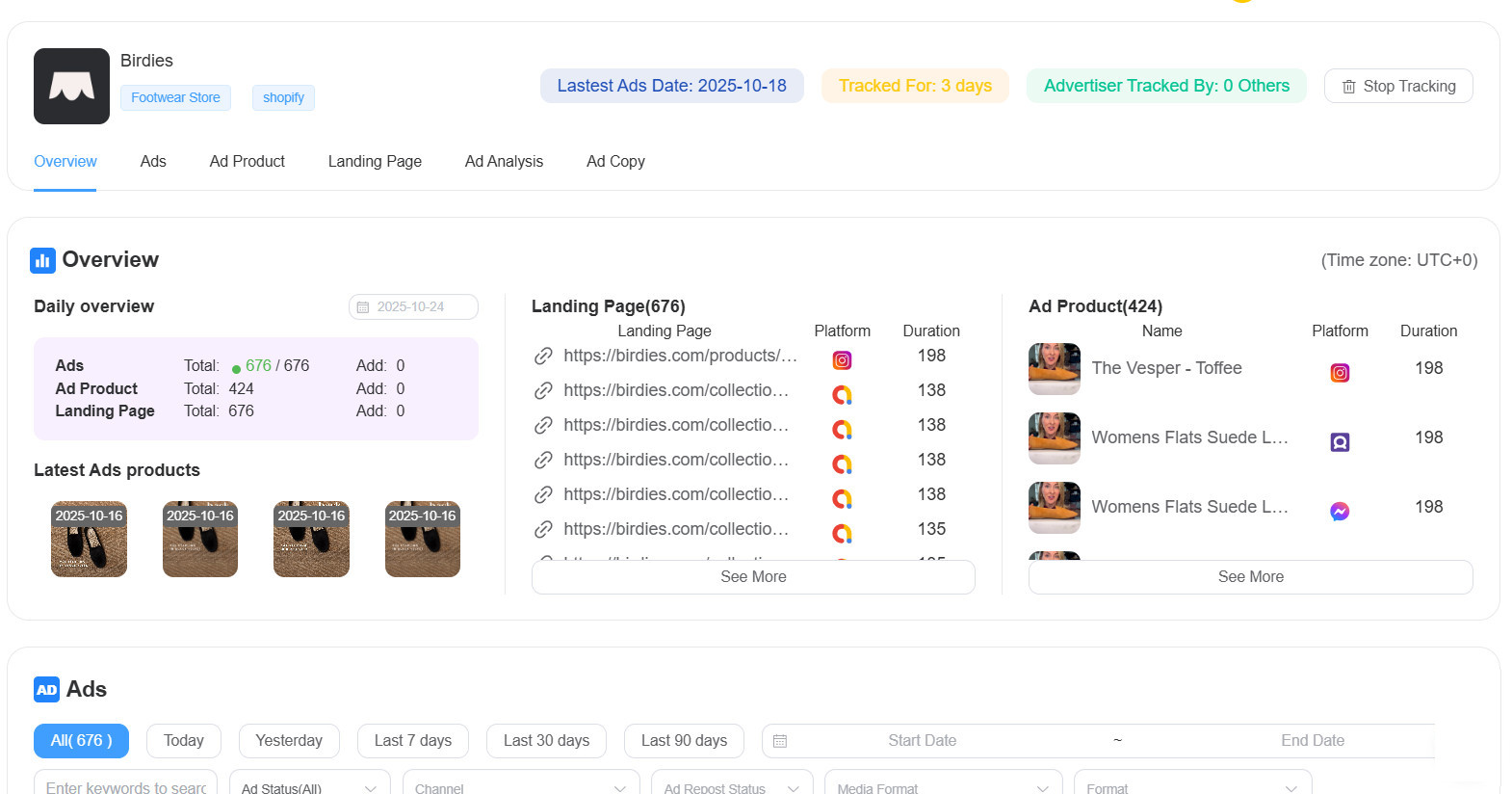Click the shopify tag
Screen dimensions: 1512x794
283,98
